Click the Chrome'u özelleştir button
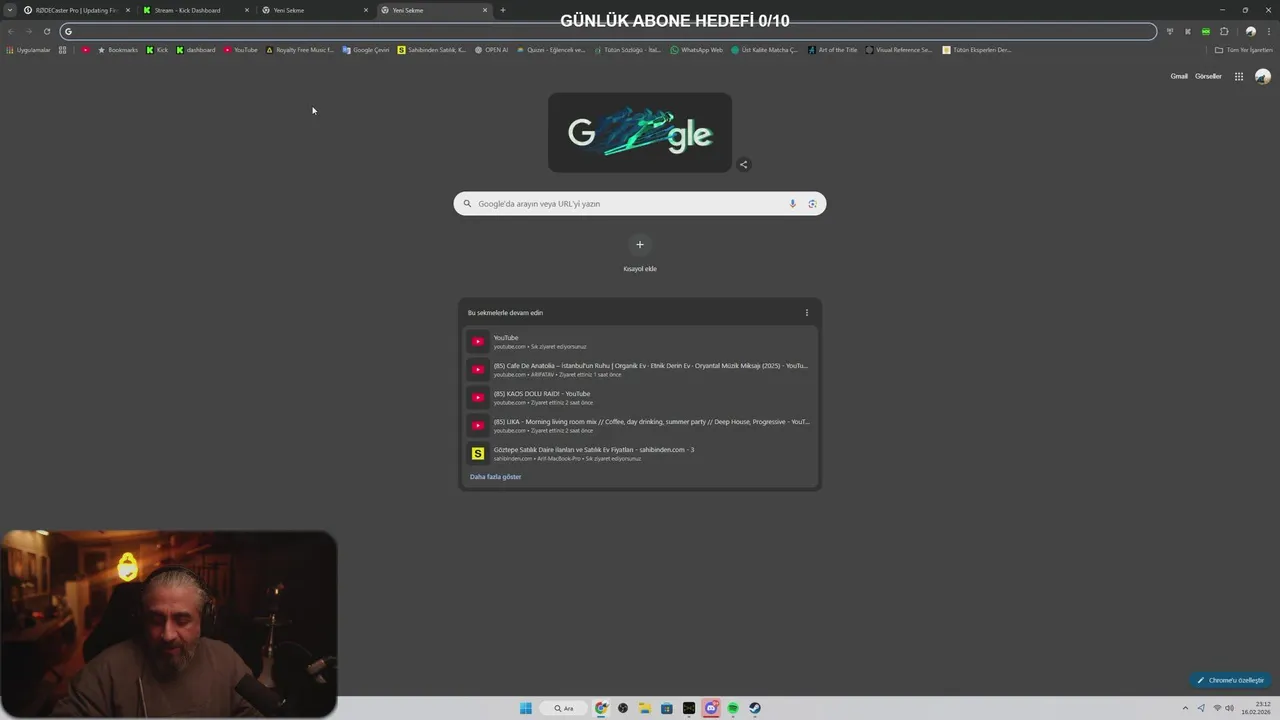This screenshot has height=720, width=1280. tap(1231, 680)
